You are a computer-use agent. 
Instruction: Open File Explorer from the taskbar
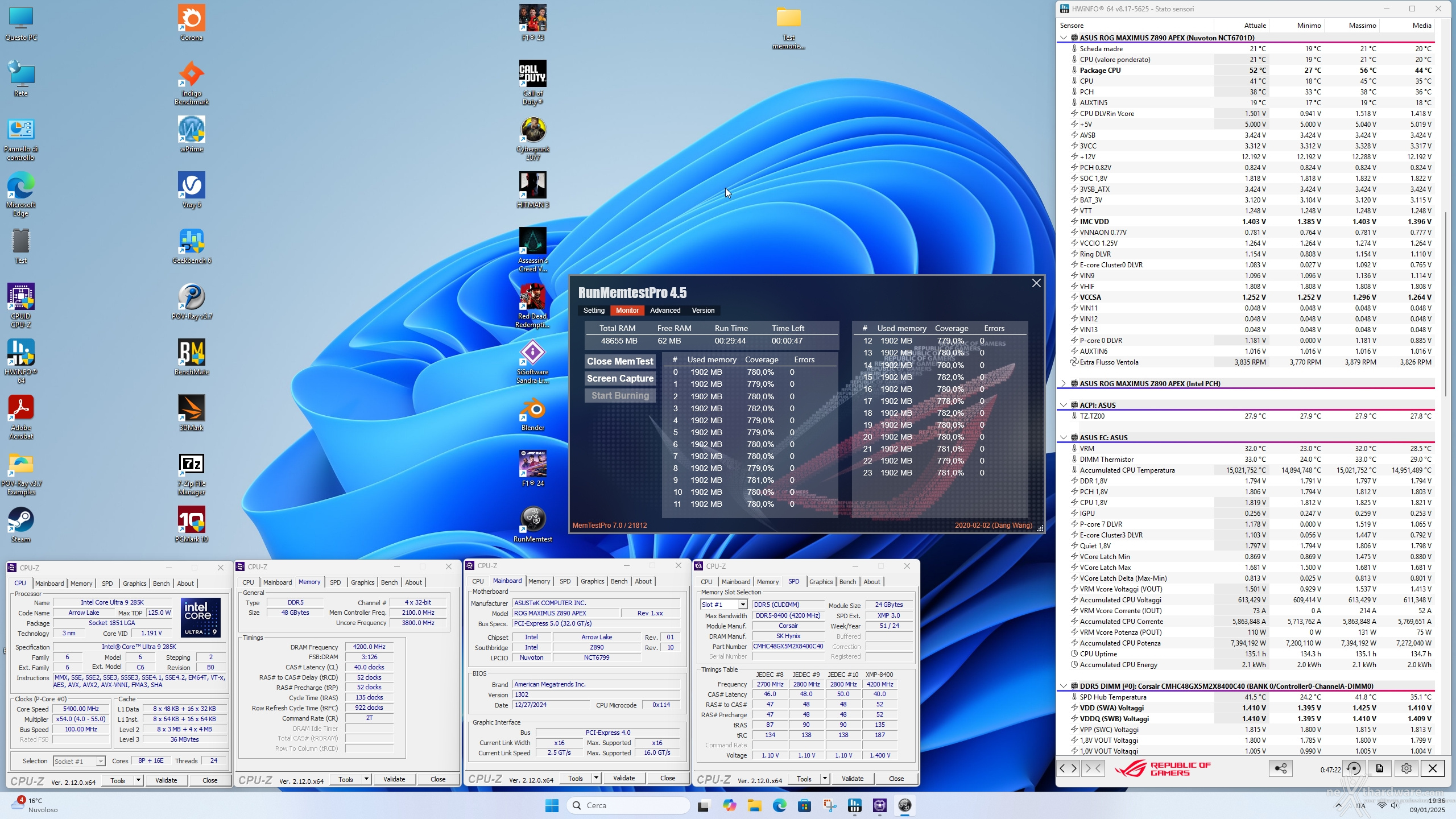(x=755, y=805)
